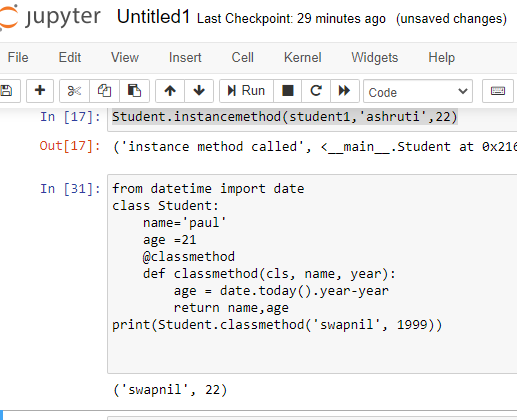Restart kernel and run all cells icon

point(345,91)
